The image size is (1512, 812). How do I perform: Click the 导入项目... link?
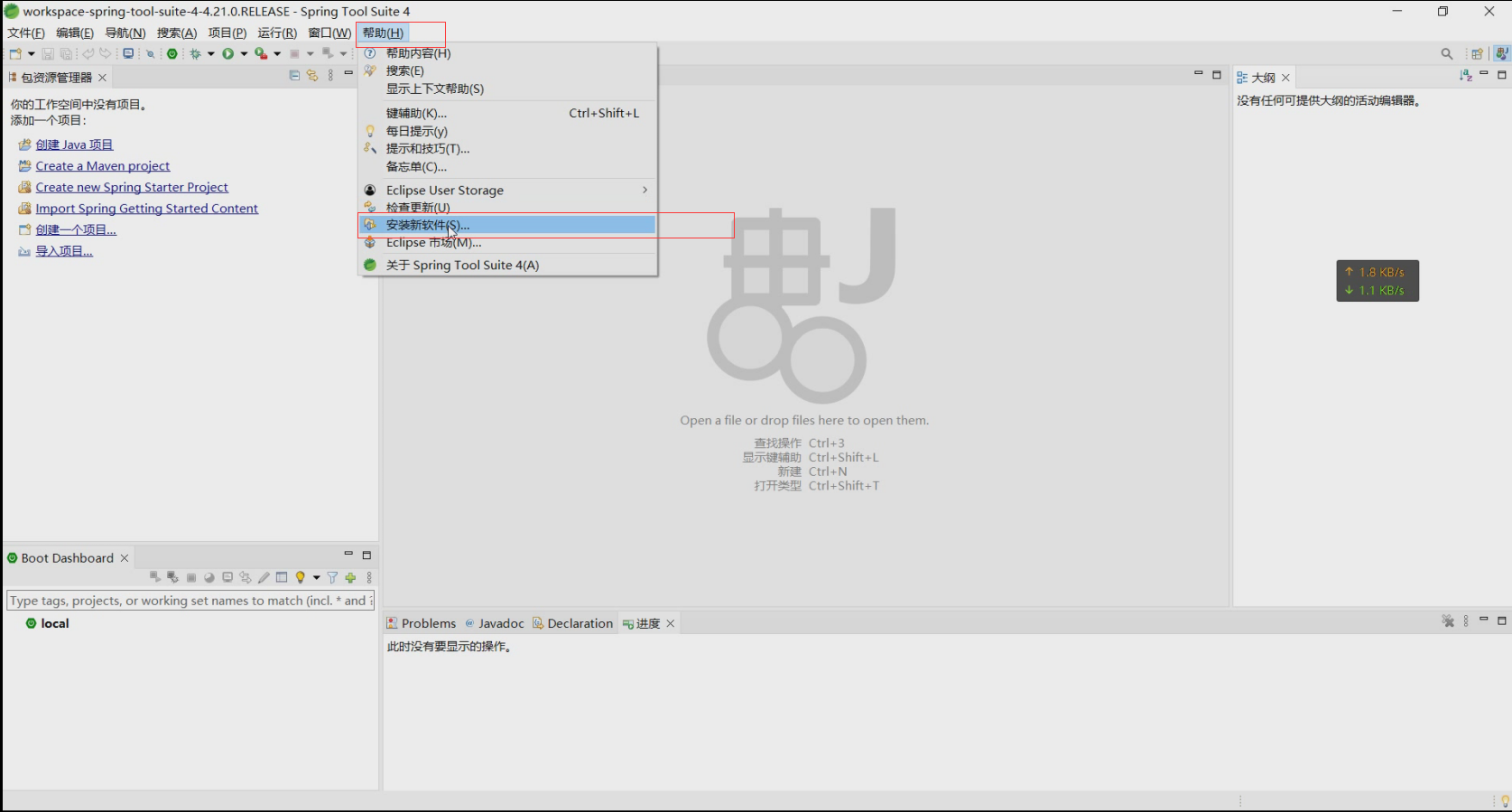64,251
